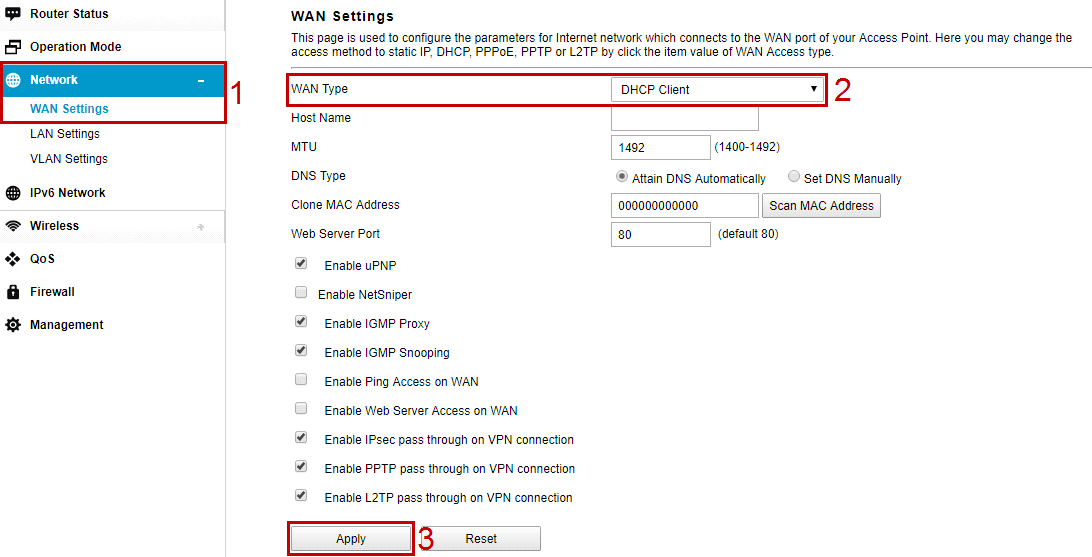Check Enable Ping Access on WAN
The image size is (1092, 557).
[x=301, y=381]
